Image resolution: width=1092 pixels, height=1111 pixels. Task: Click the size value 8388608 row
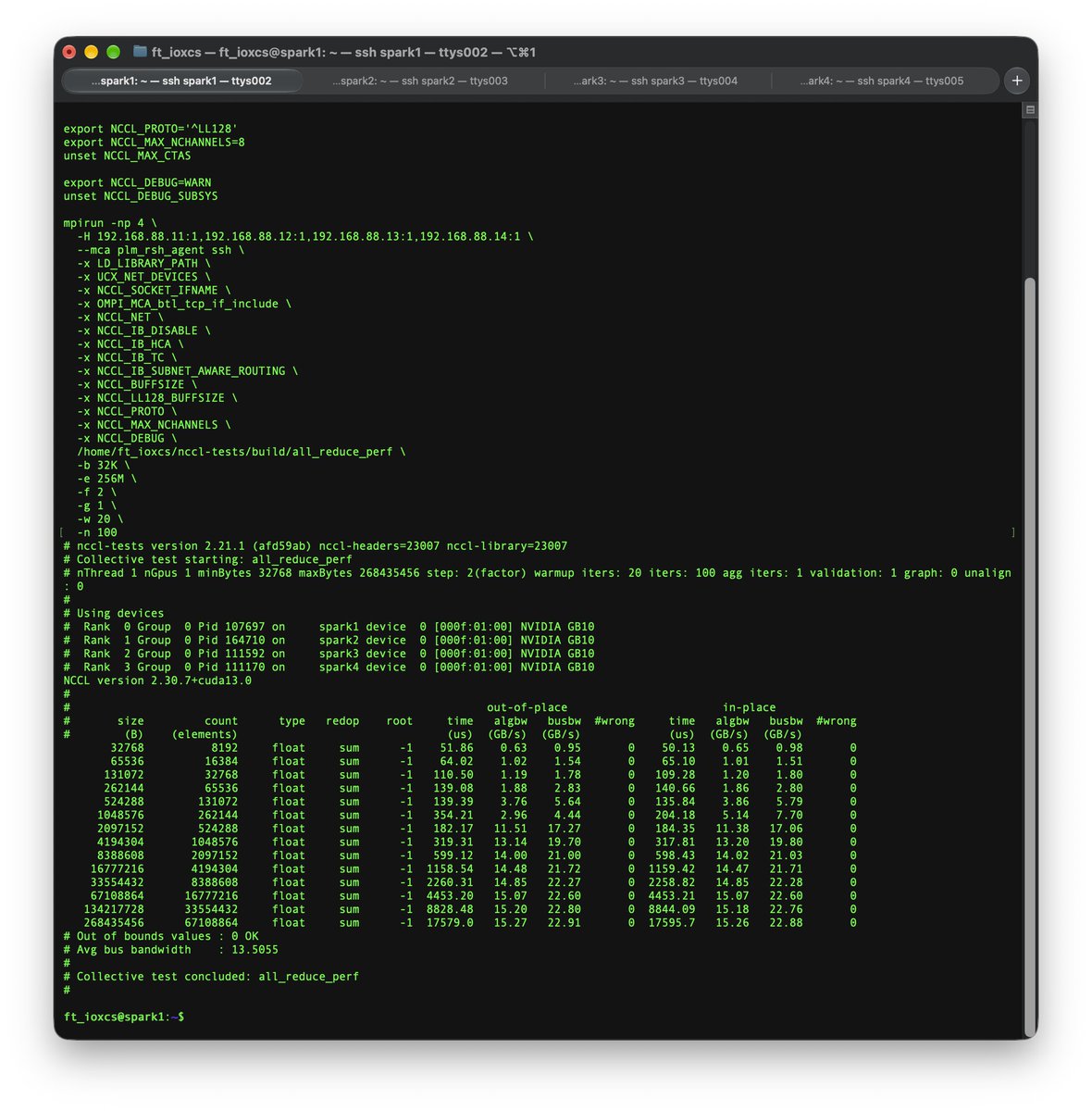pos(120,855)
